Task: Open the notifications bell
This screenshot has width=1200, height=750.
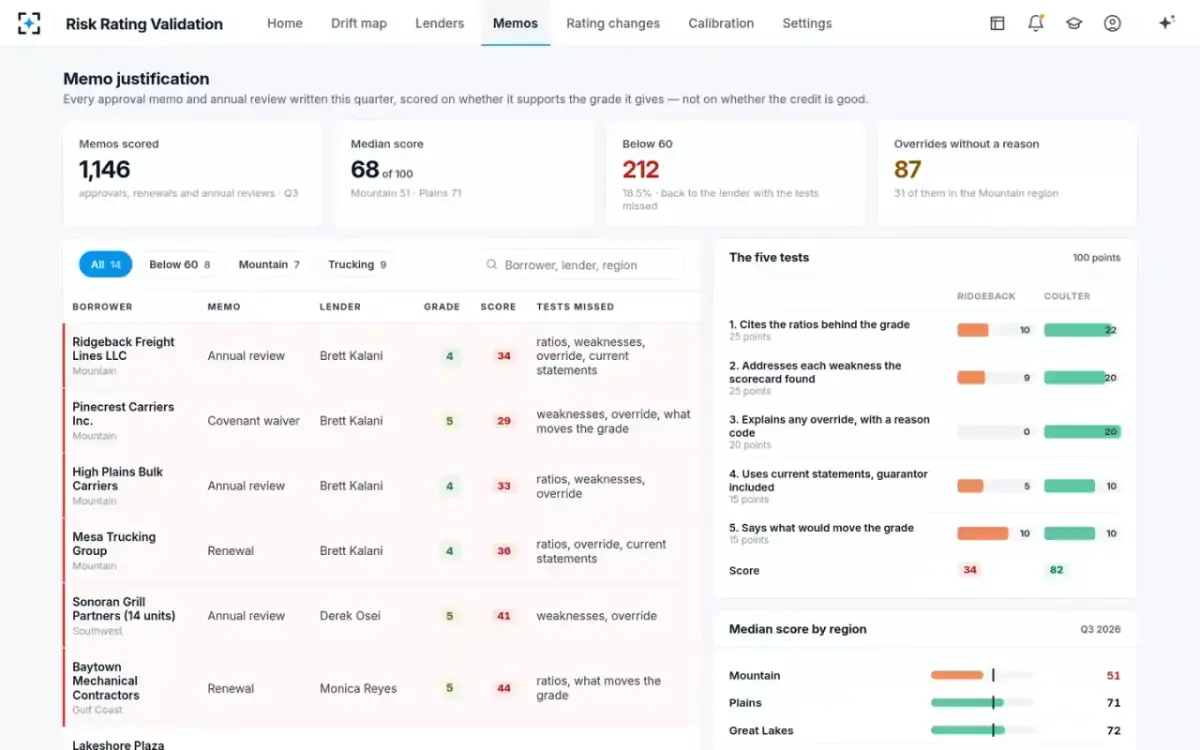Action: (1036, 23)
